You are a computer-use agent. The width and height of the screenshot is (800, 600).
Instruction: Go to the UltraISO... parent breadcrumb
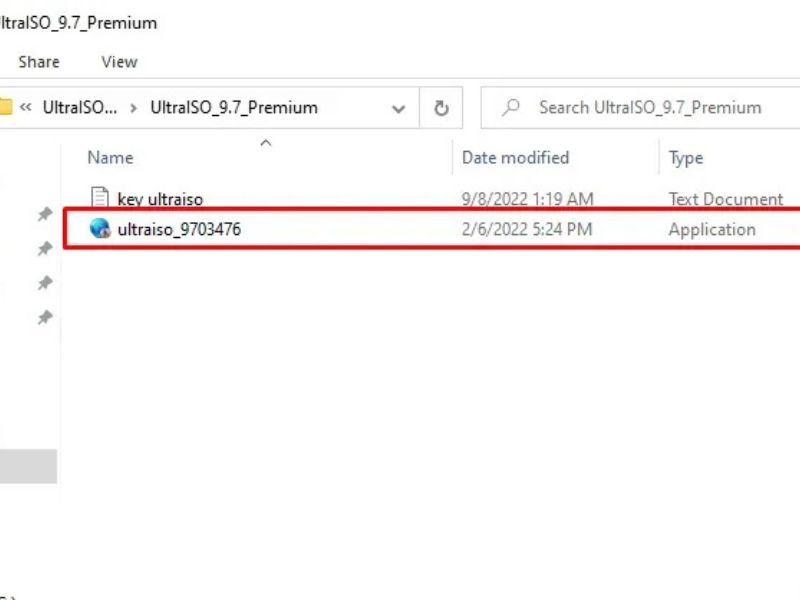80,107
